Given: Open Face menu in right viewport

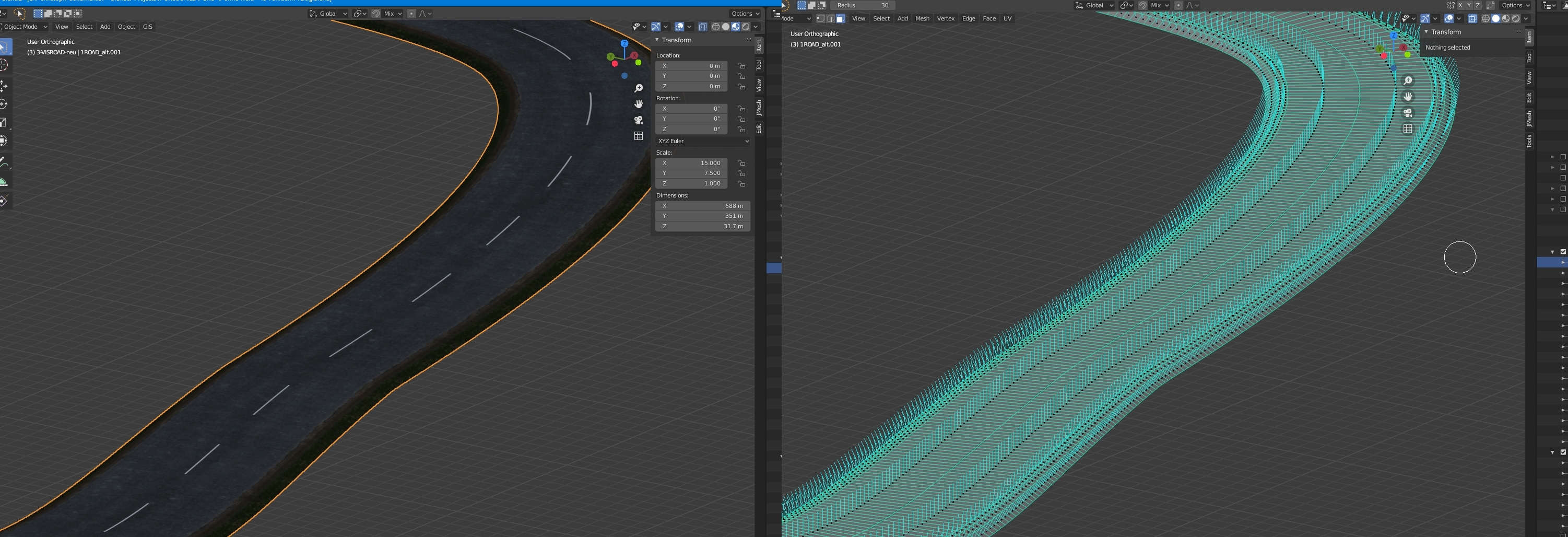Looking at the screenshot, I should pos(989,18).
